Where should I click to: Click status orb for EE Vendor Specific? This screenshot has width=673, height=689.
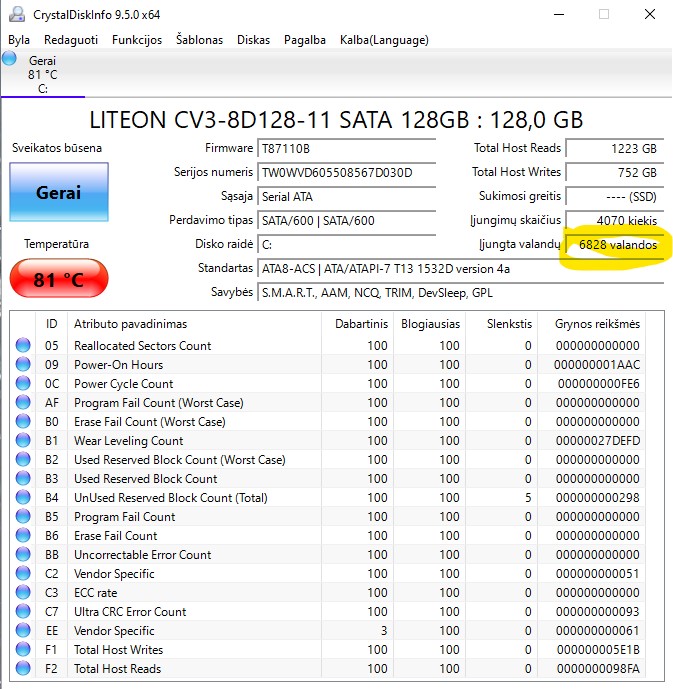tap(23, 630)
